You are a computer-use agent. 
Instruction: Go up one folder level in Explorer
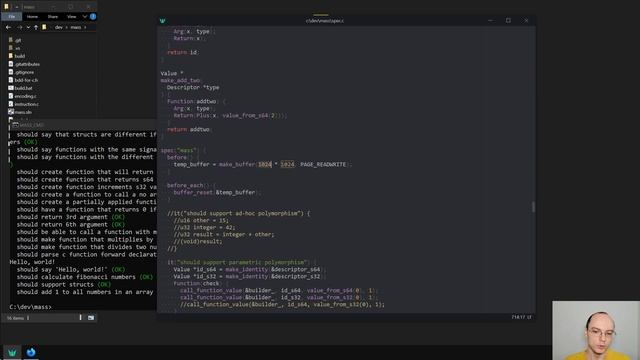pos(36,27)
